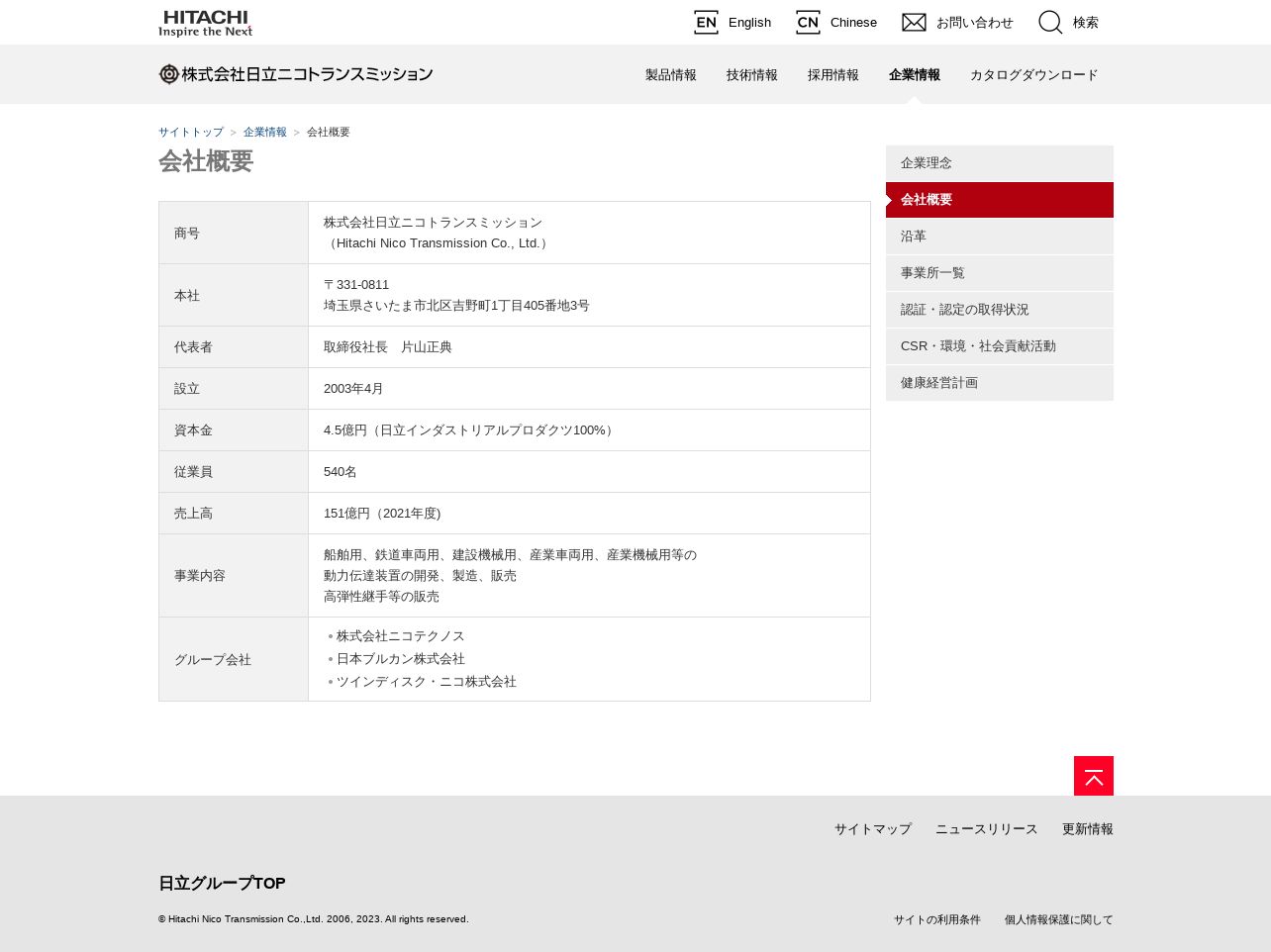Open the 日立グループTOP link
Viewport: 1271px width, 952px height.
(222, 884)
